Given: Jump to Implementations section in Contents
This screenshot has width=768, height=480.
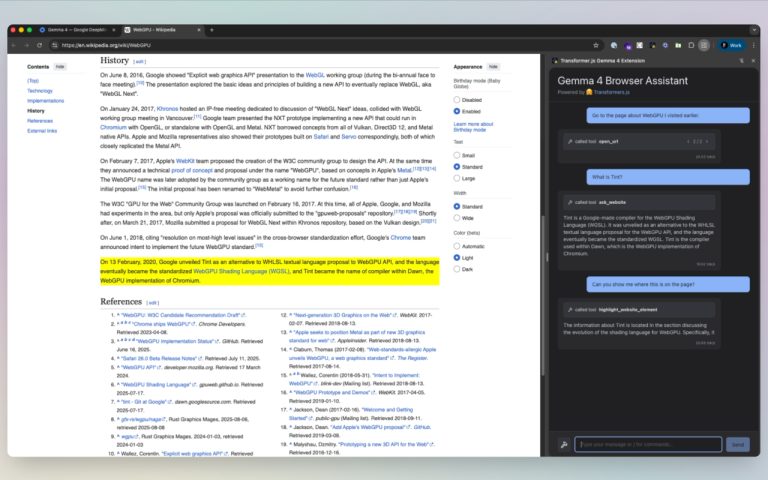Looking at the screenshot, I should tap(46, 101).
